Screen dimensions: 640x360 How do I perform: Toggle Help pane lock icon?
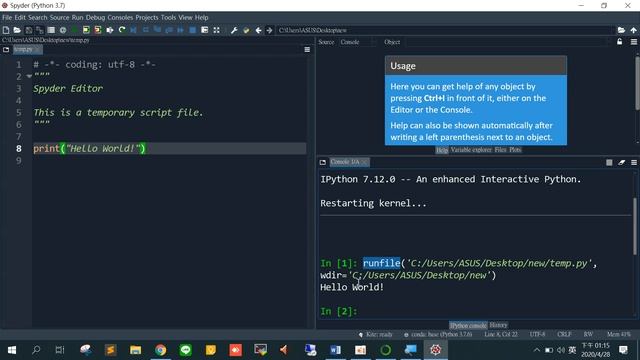[620, 42]
